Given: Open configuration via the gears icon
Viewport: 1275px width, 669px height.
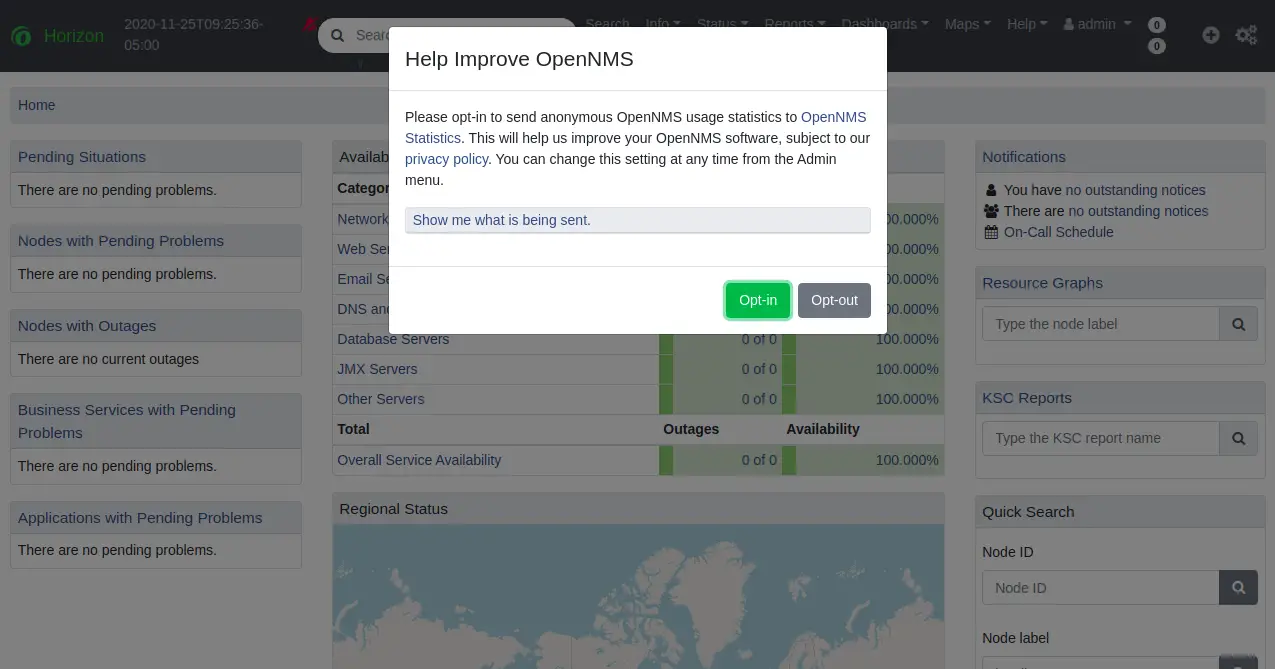Looking at the screenshot, I should [x=1246, y=34].
